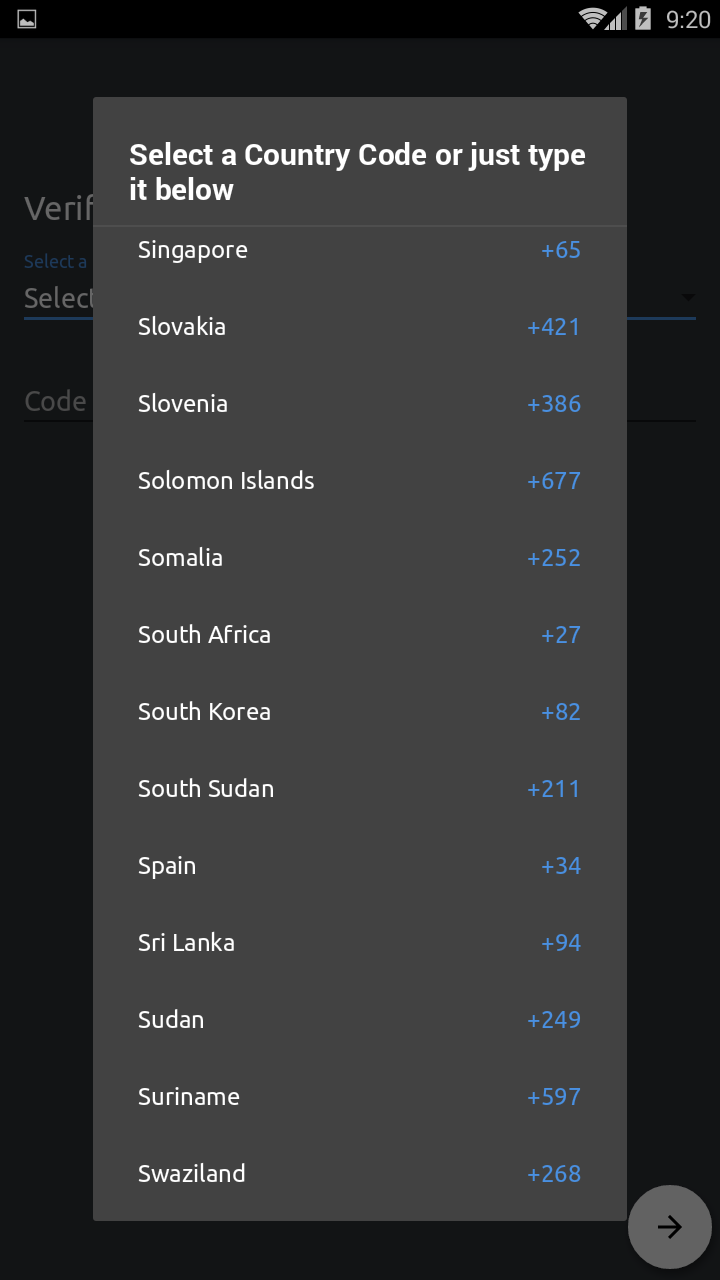The height and width of the screenshot is (1280, 720).
Task: Select Spain with code +34
Action: 360,865
